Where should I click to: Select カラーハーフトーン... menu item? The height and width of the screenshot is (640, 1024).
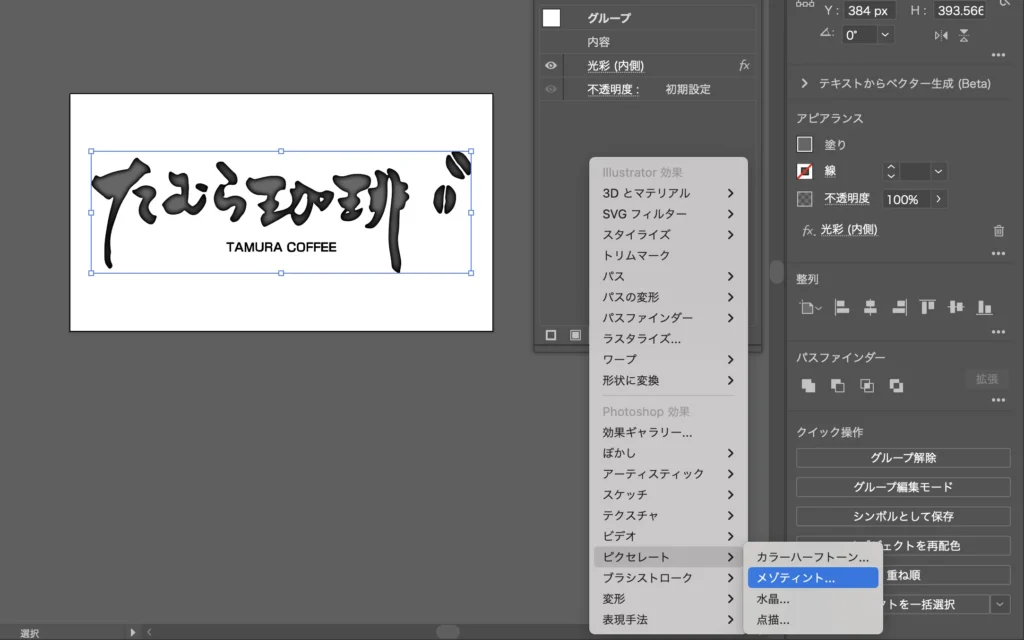pos(812,557)
